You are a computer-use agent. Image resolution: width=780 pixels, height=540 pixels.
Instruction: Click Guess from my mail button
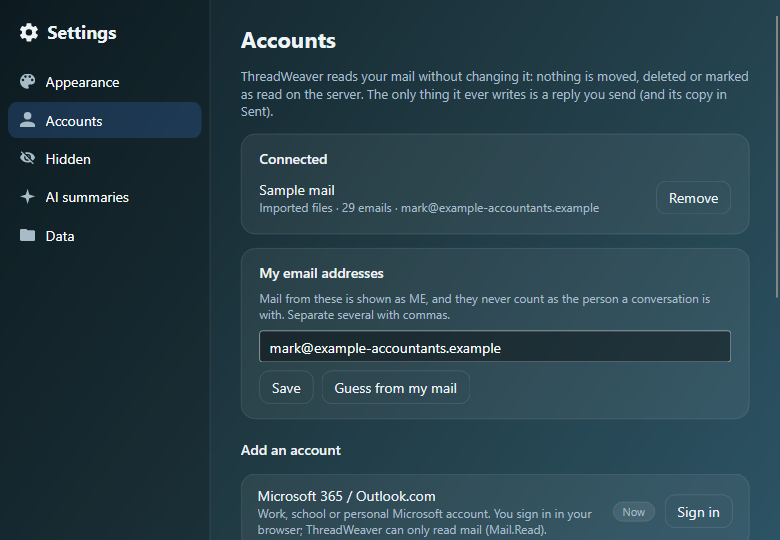pos(395,387)
